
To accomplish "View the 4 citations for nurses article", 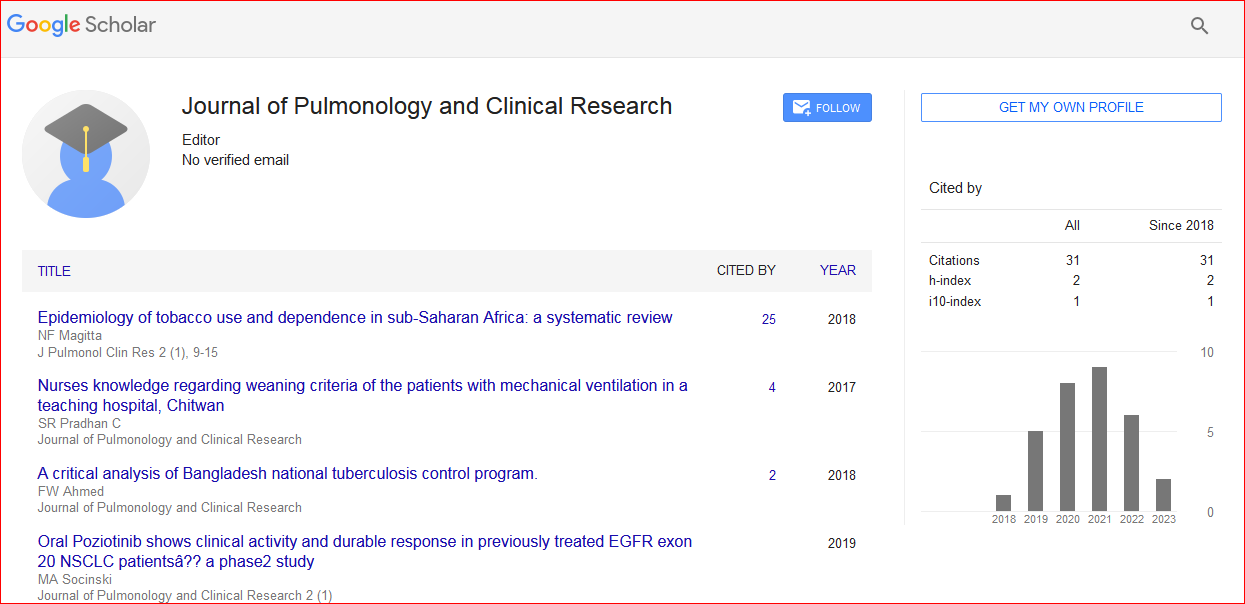I will click(x=771, y=388).
